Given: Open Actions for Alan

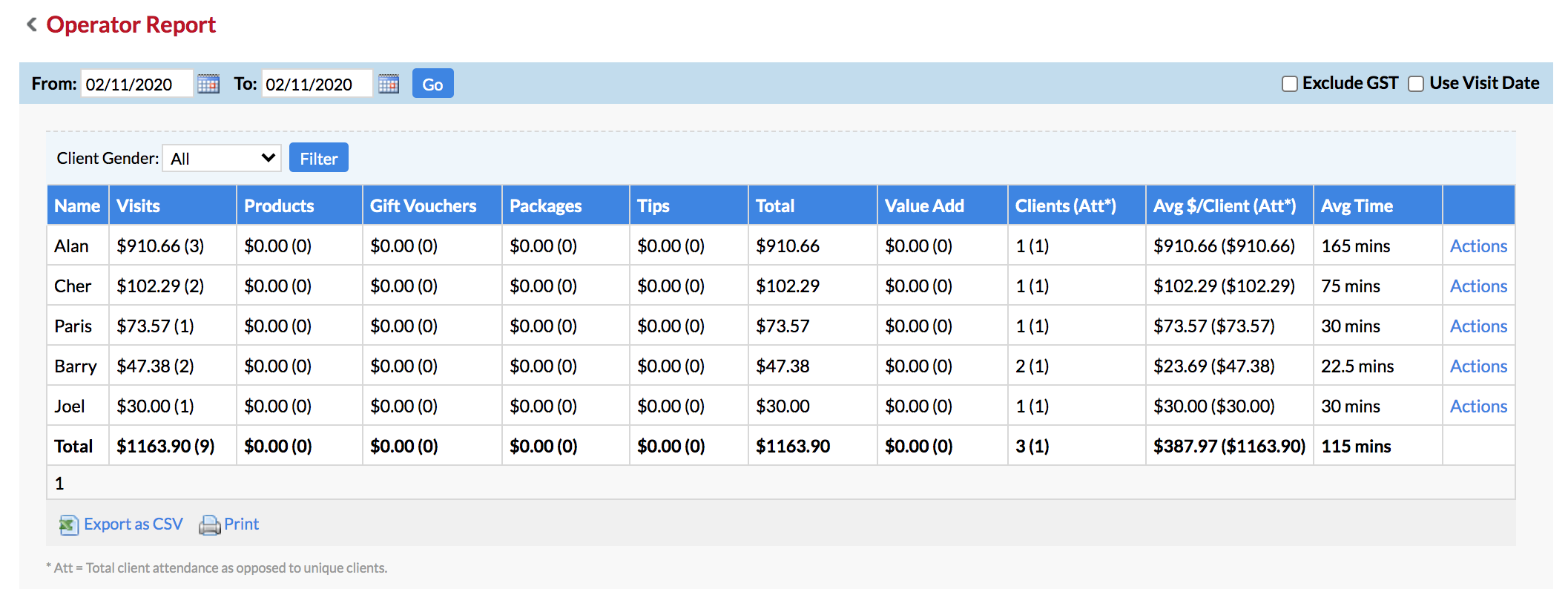Looking at the screenshot, I should 1478,246.
